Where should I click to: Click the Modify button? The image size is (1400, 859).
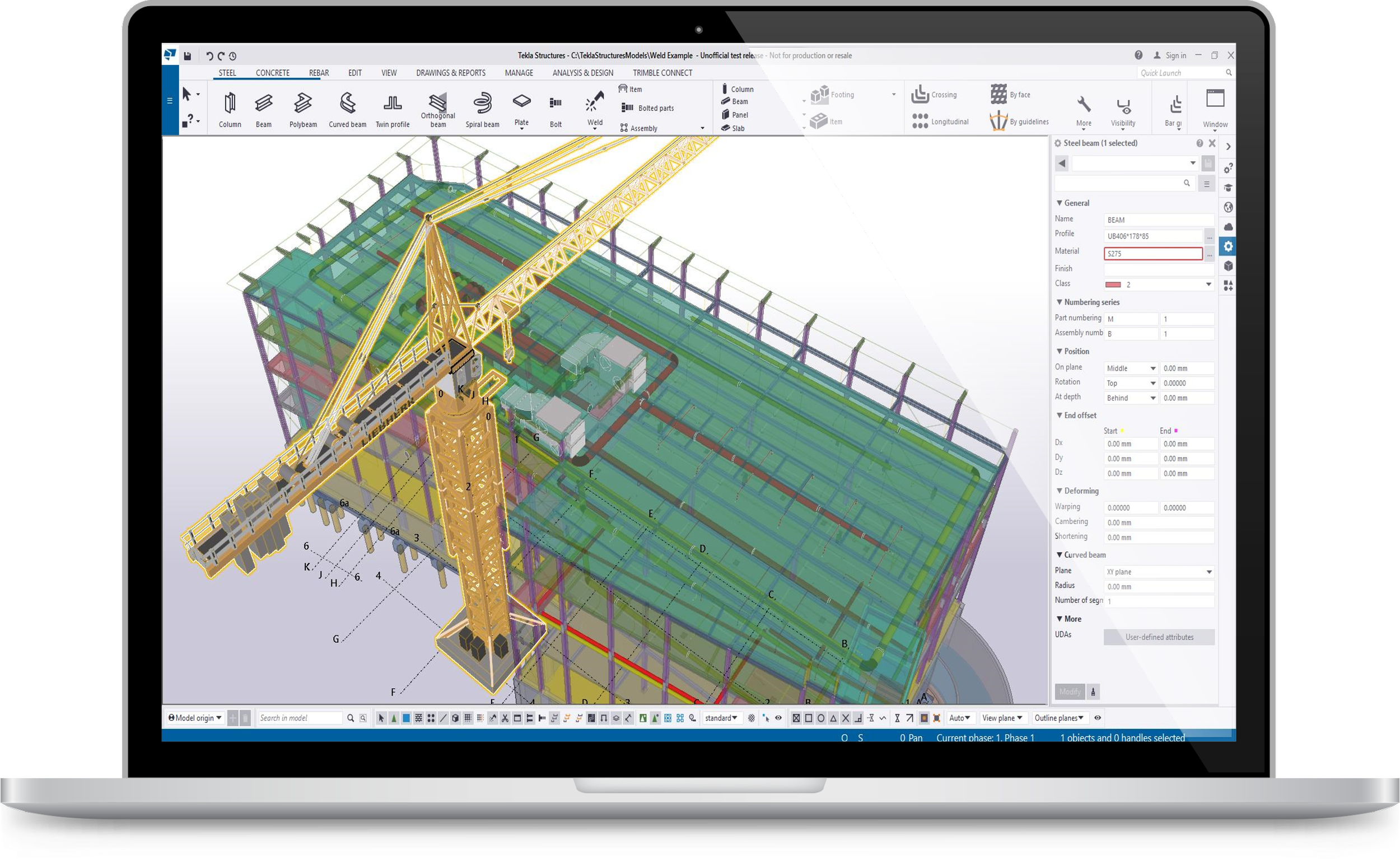(x=1069, y=692)
